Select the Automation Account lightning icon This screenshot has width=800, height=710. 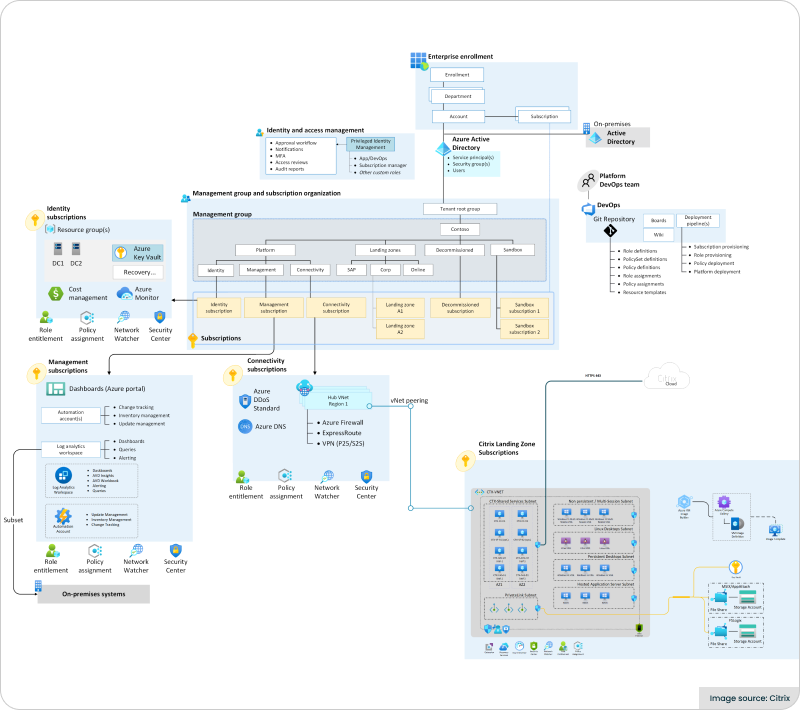coord(63,516)
